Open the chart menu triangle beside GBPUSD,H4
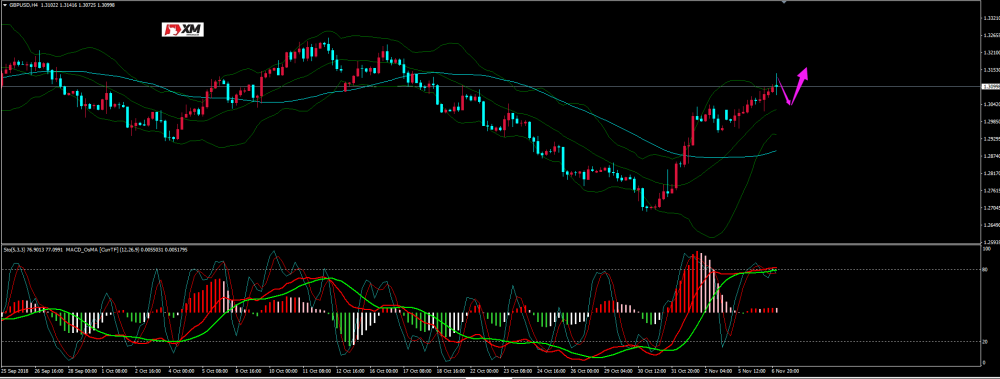1000x379 pixels. point(4,4)
